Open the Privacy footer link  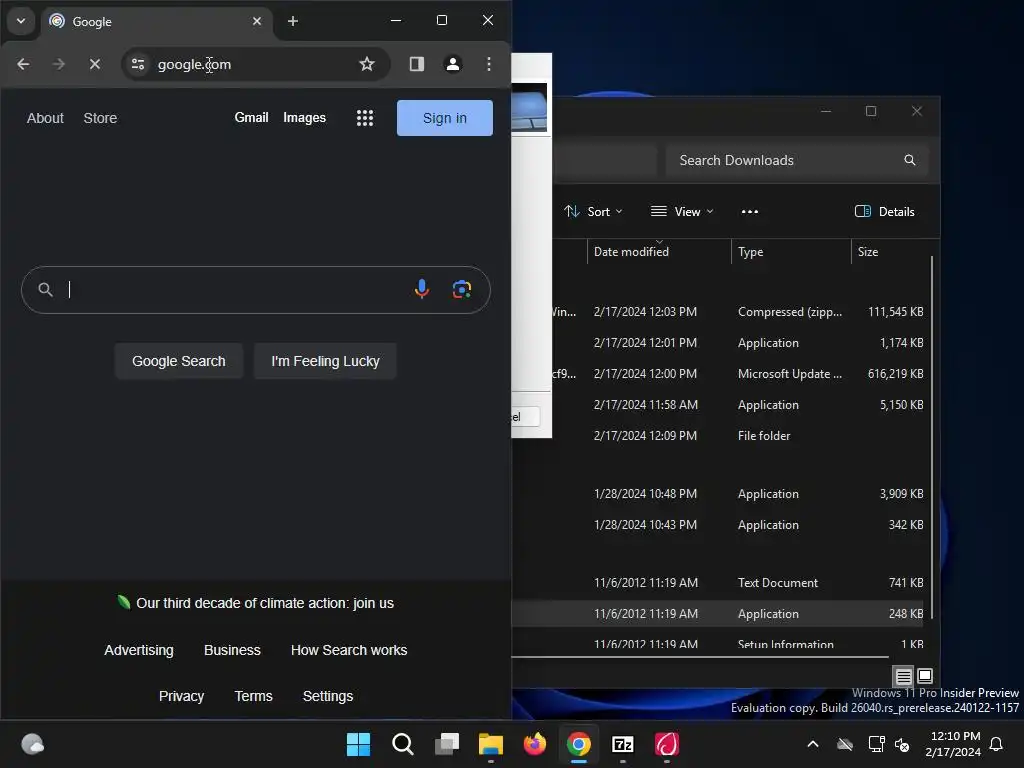click(182, 696)
